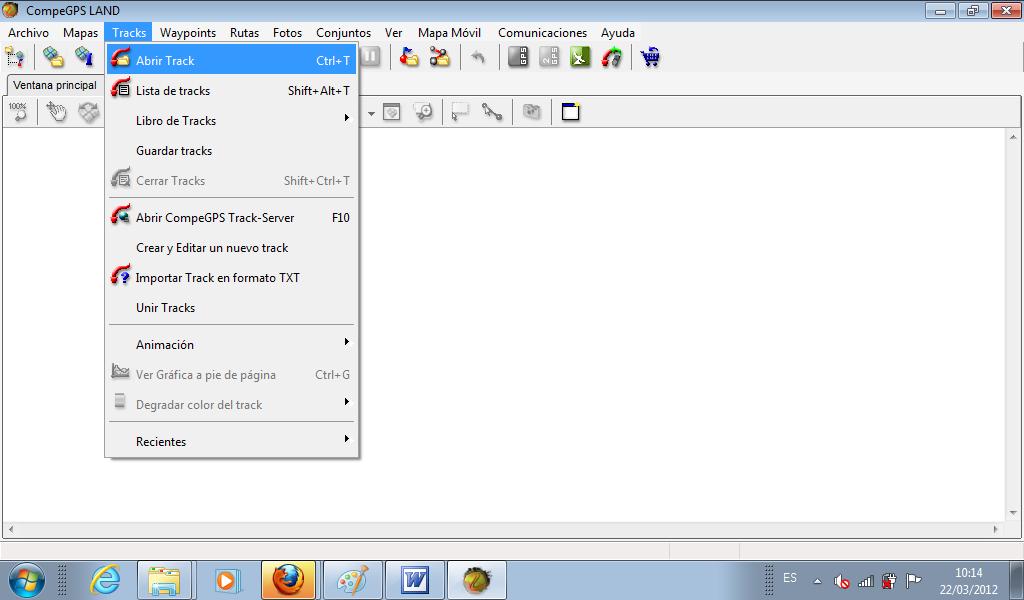Click the greyed second GPS toolbar icon
The height and width of the screenshot is (600, 1024).
tap(549, 57)
